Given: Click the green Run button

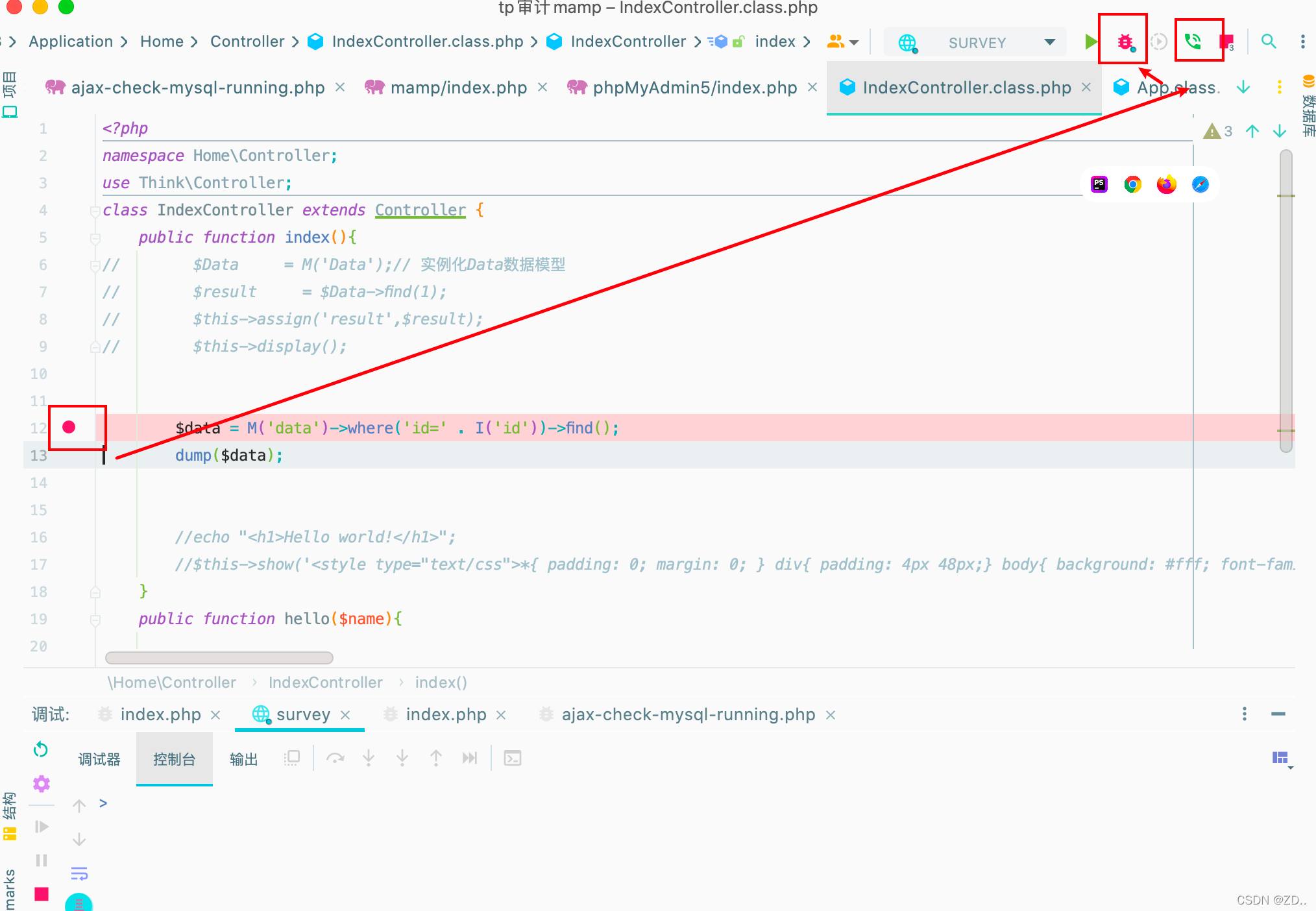Looking at the screenshot, I should [1091, 42].
